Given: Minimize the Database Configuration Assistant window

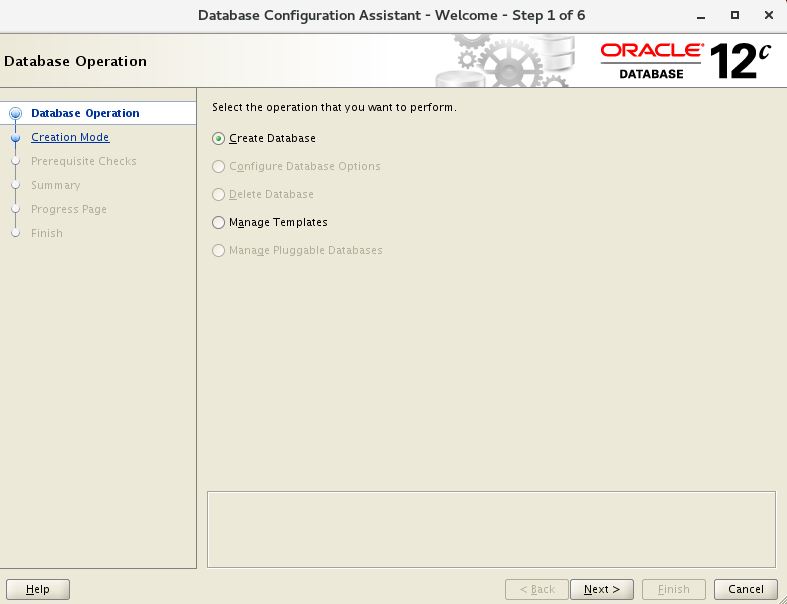Looking at the screenshot, I should [x=701, y=16].
